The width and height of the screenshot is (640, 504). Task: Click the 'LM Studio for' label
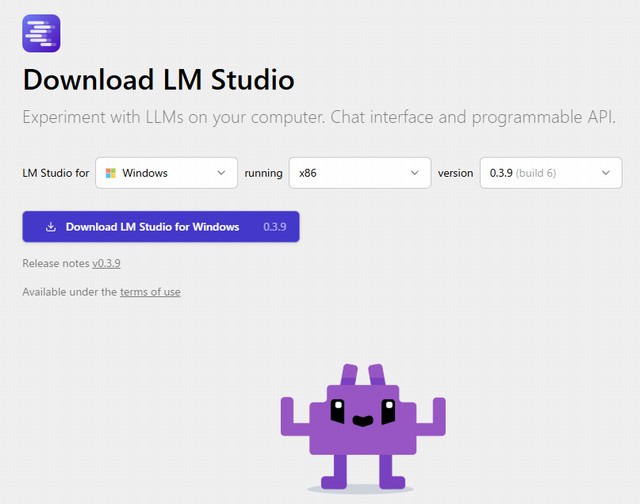(56, 173)
